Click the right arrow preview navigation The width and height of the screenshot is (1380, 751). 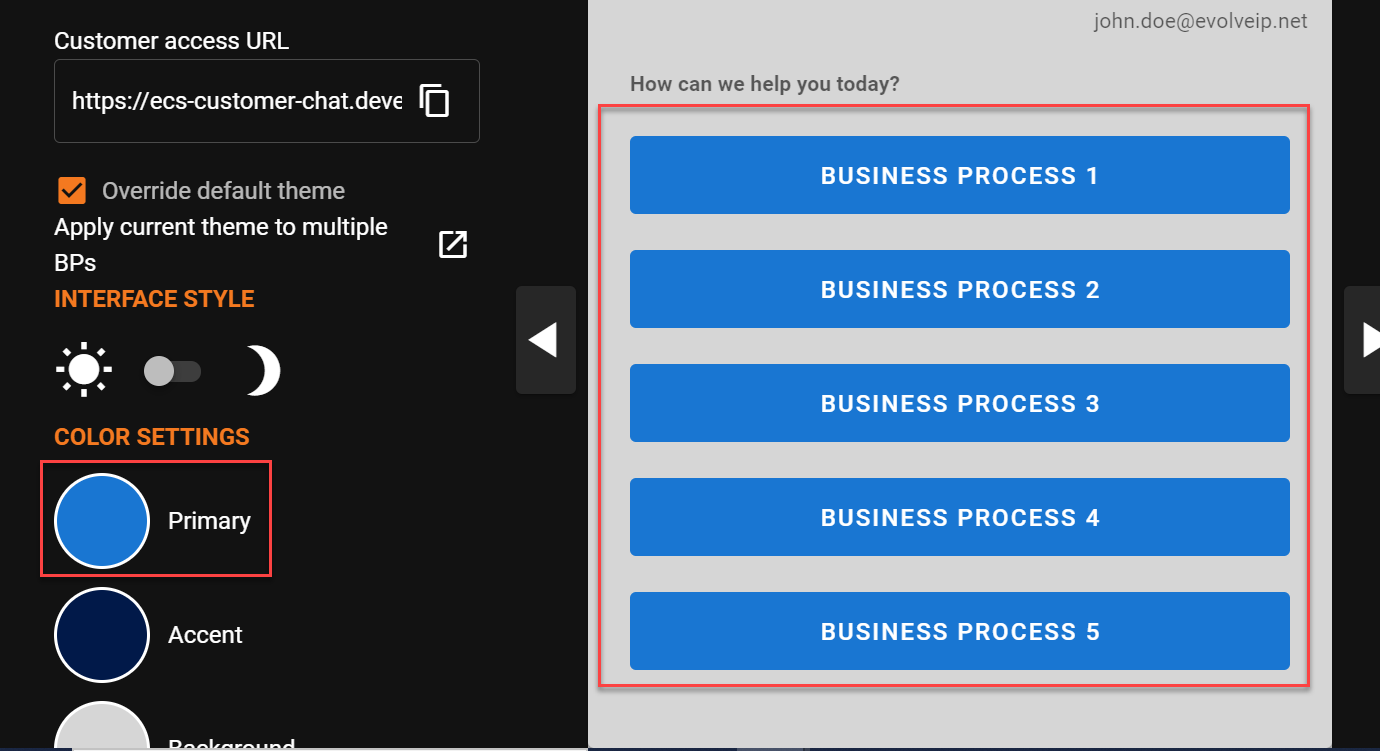click(1365, 340)
